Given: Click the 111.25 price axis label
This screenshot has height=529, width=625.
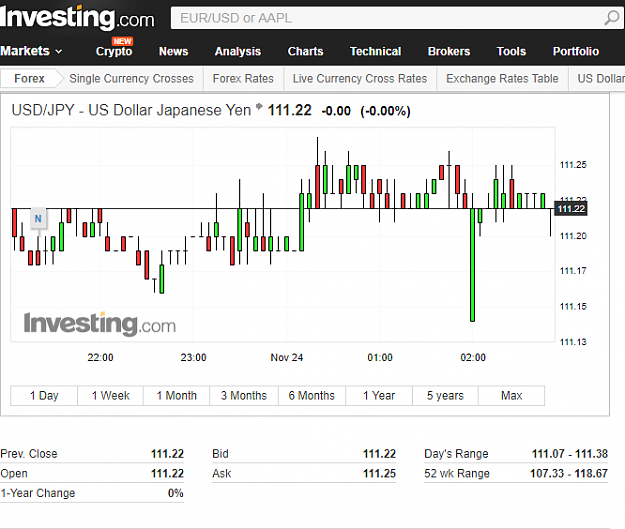Looking at the screenshot, I should pyautogui.click(x=573, y=165).
